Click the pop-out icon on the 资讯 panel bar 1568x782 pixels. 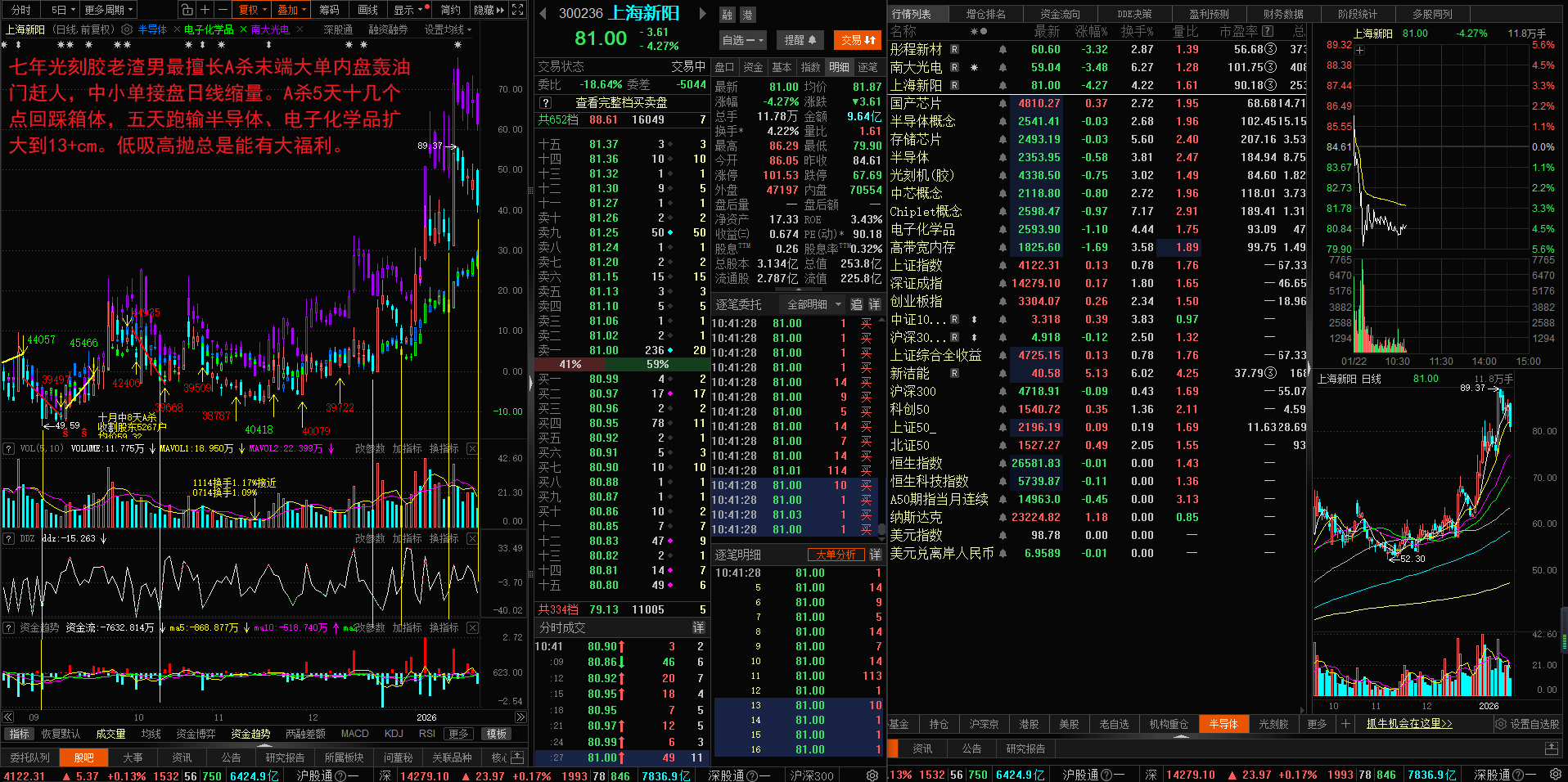[x=1551, y=748]
